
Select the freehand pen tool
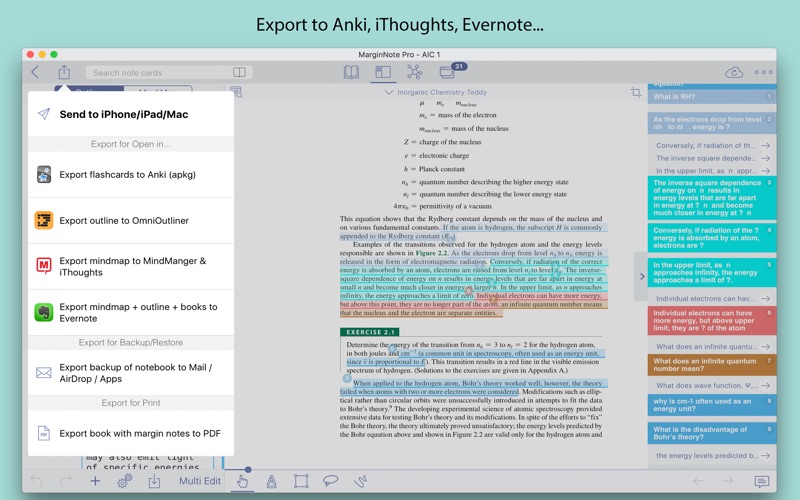(x=361, y=481)
